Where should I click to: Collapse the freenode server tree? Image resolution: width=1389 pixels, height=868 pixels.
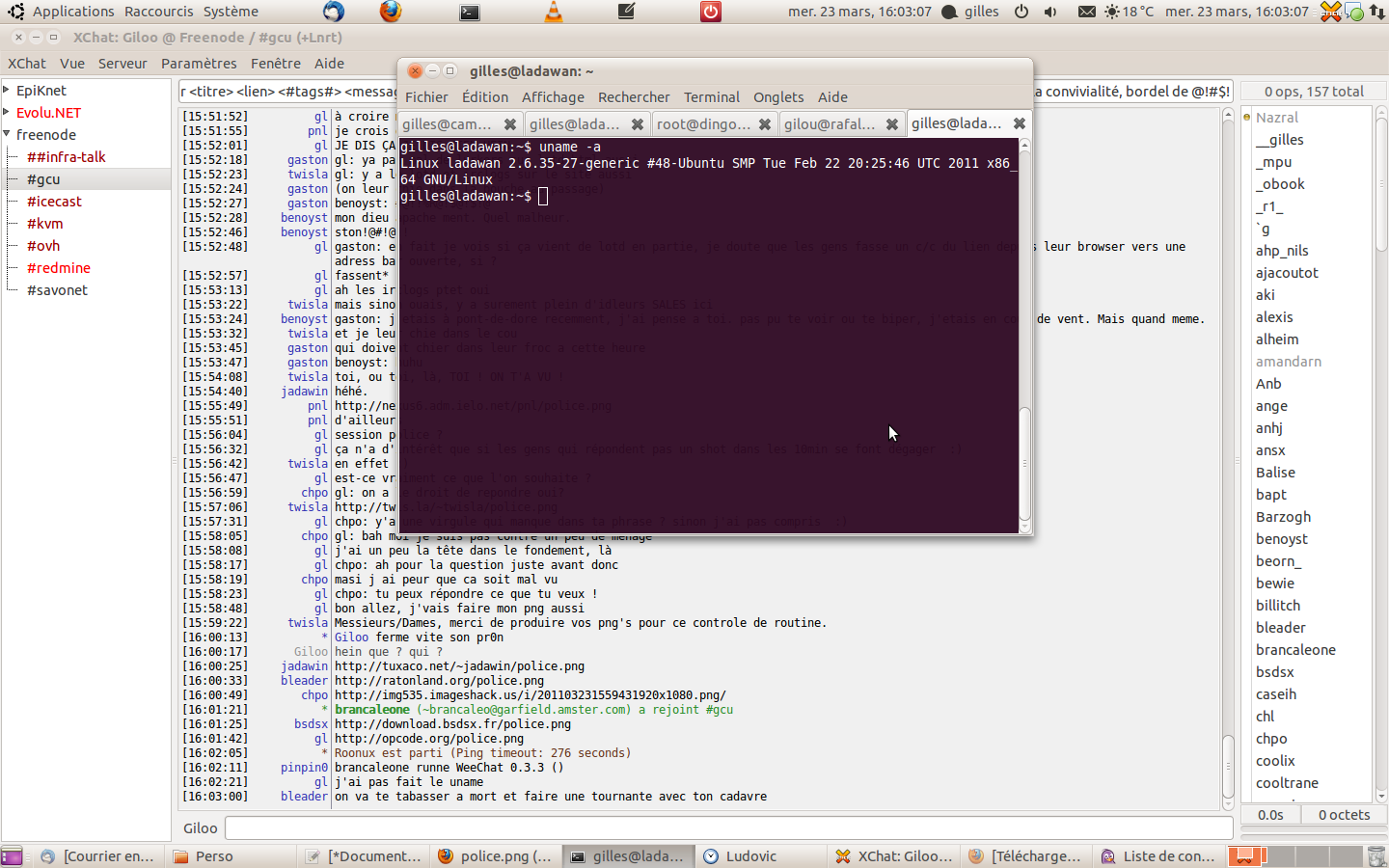(x=7, y=134)
